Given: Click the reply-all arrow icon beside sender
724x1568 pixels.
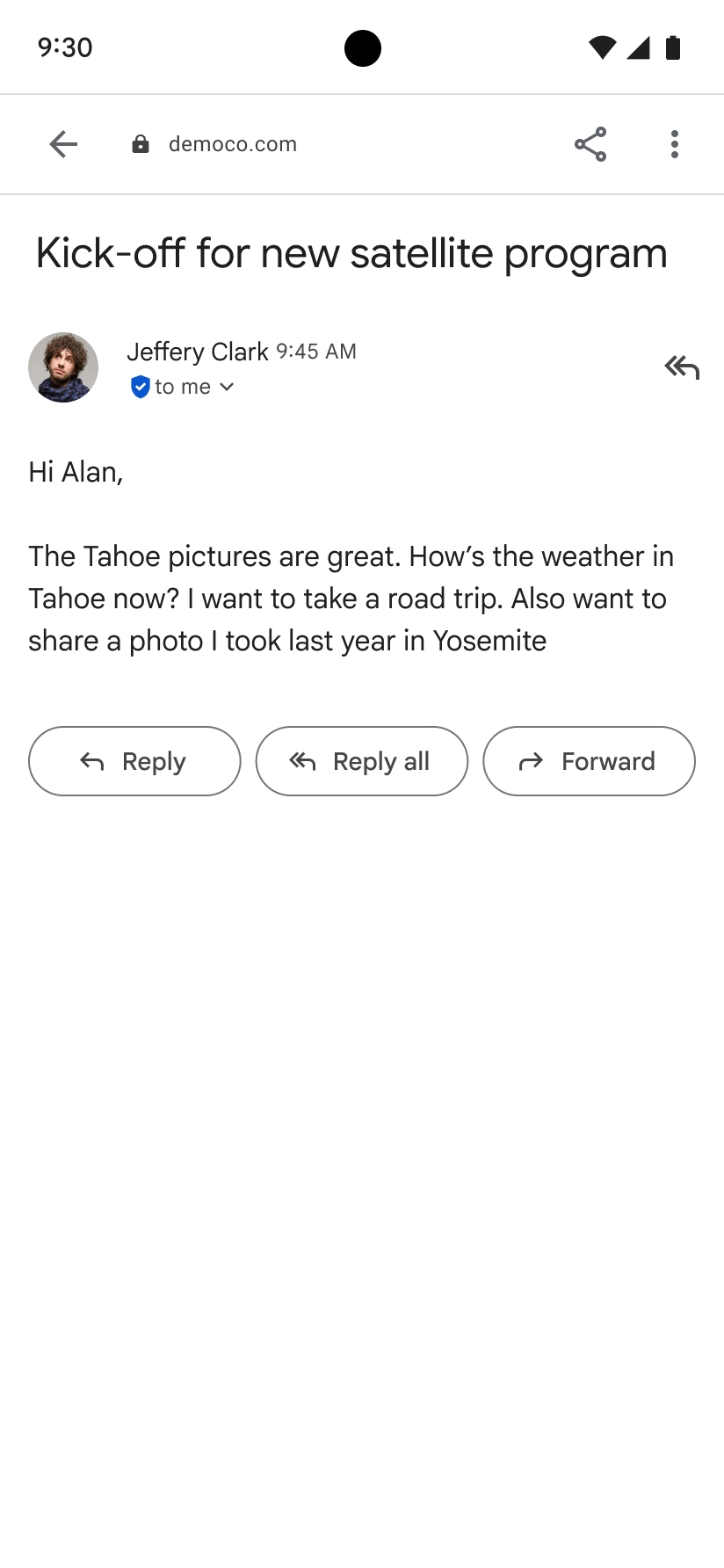Looking at the screenshot, I should (682, 367).
